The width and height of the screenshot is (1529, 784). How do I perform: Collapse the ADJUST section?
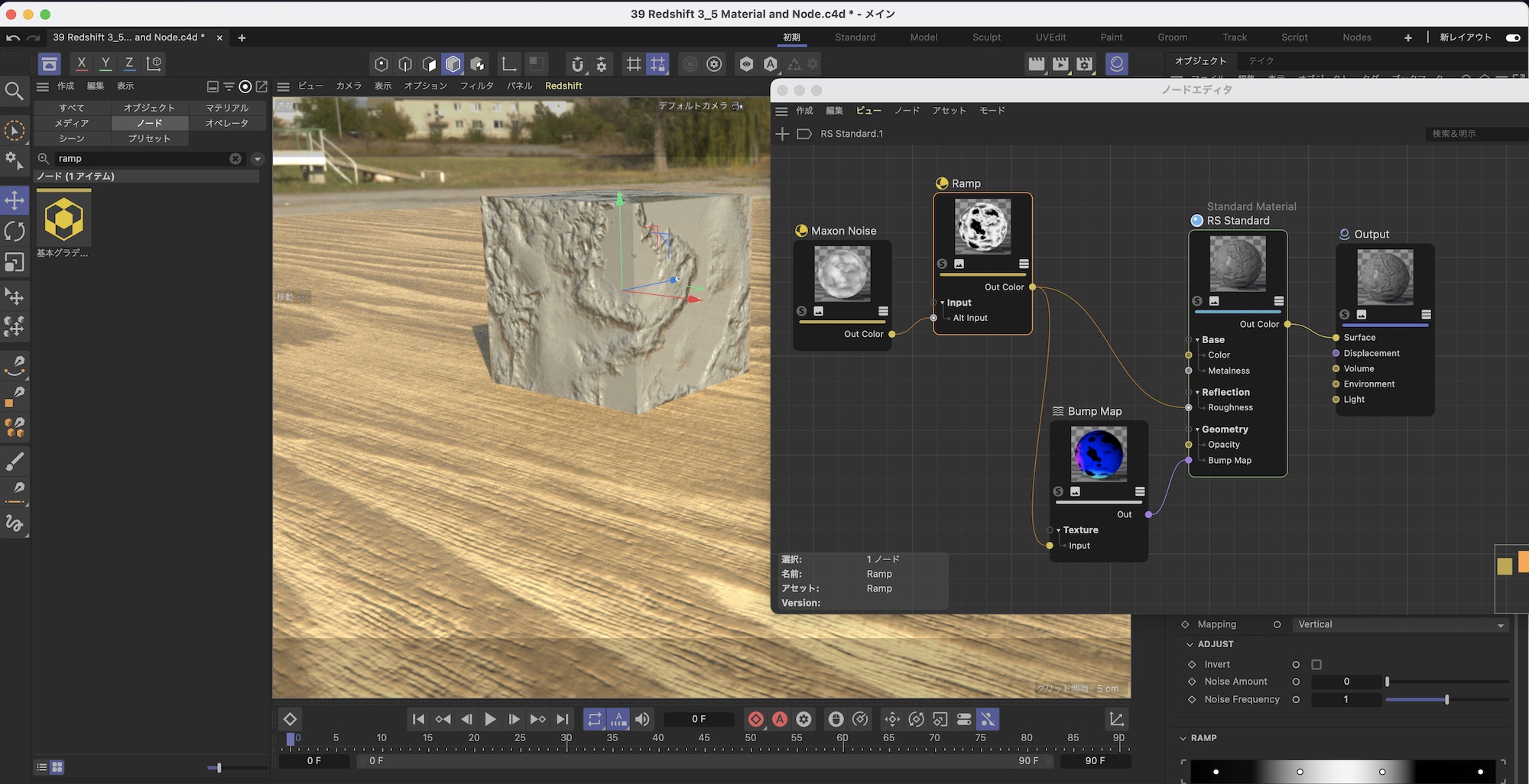[1190, 644]
